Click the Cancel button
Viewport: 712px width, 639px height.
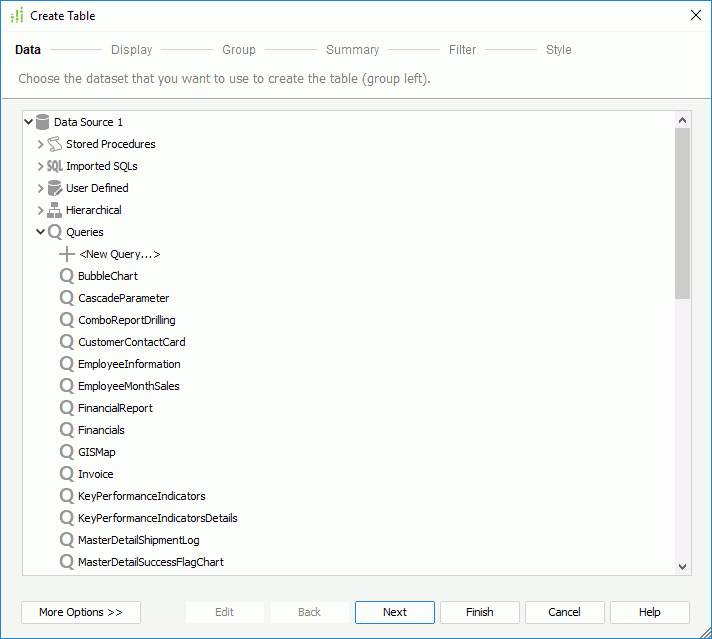(564, 612)
